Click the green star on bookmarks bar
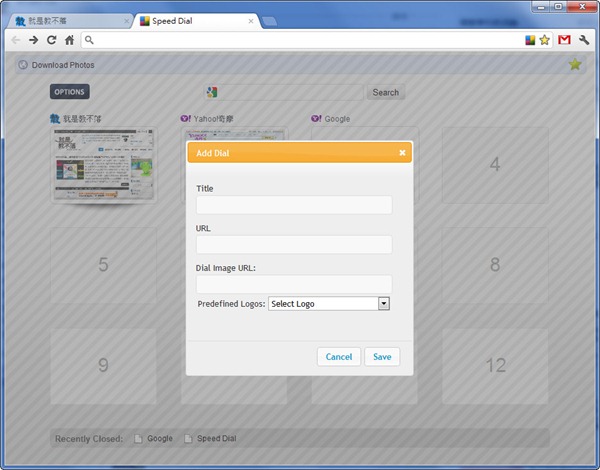Viewport: 600px width, 470px height. [575, 64]
